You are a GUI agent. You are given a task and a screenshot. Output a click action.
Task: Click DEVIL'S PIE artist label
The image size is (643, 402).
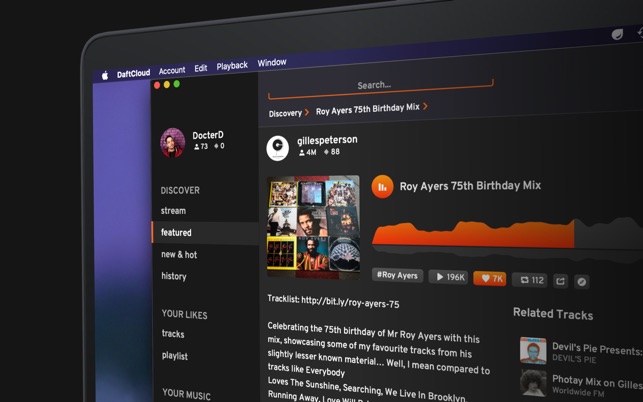(x=574, y=359)
